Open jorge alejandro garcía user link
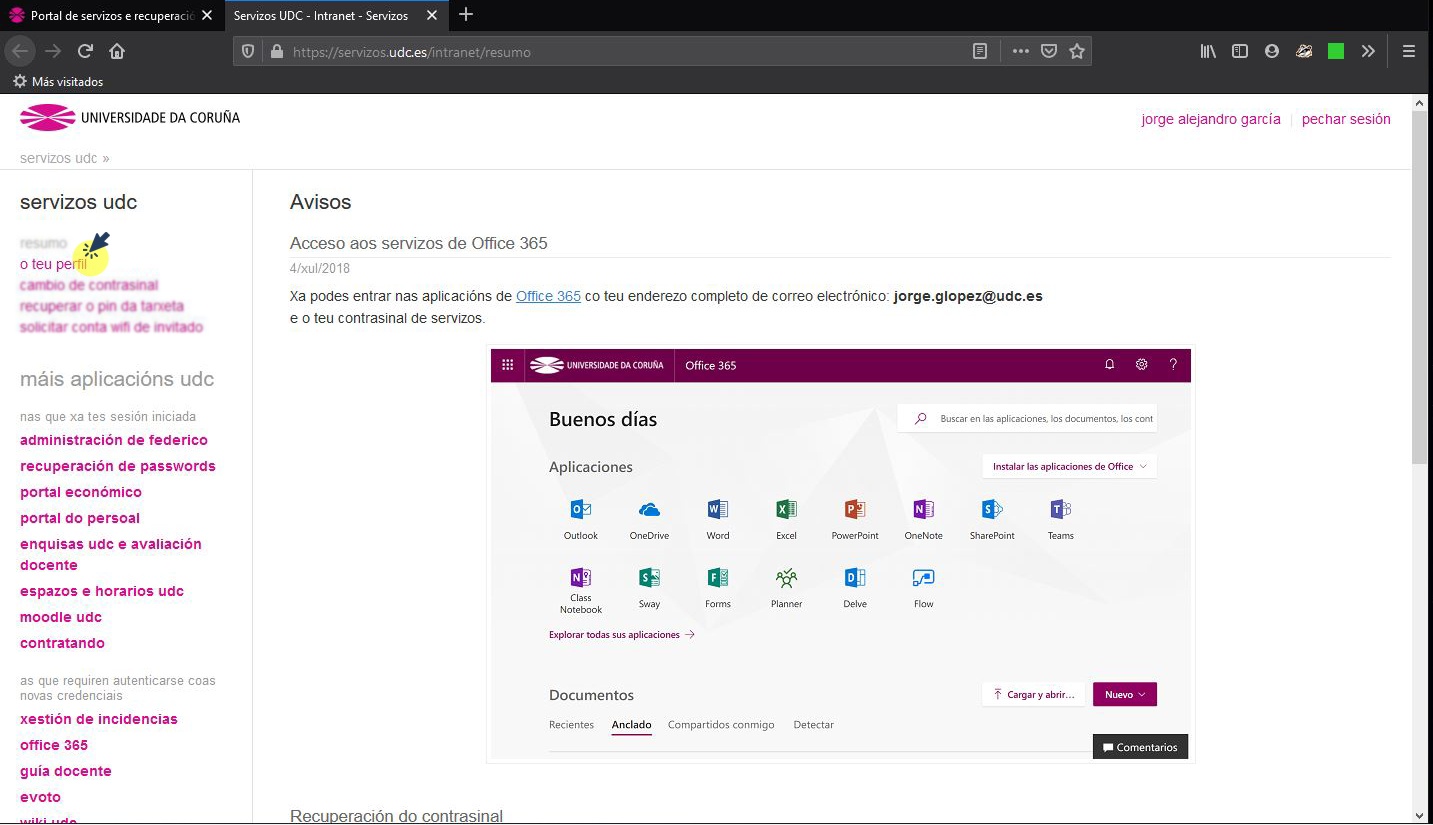Viewport: 1433px width, 825px height. (x=1211, y=119)
